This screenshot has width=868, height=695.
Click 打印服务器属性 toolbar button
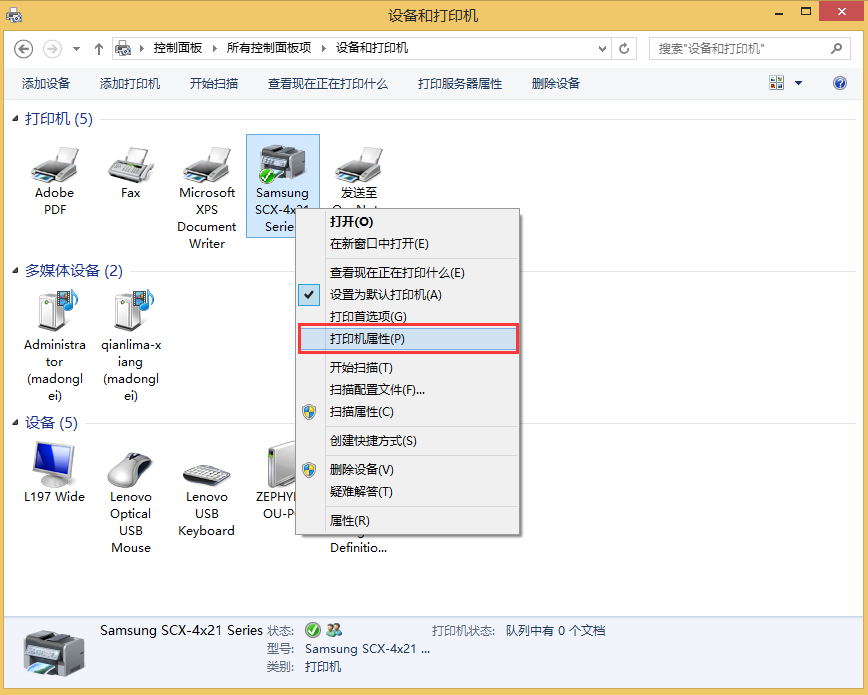[459, 84]
